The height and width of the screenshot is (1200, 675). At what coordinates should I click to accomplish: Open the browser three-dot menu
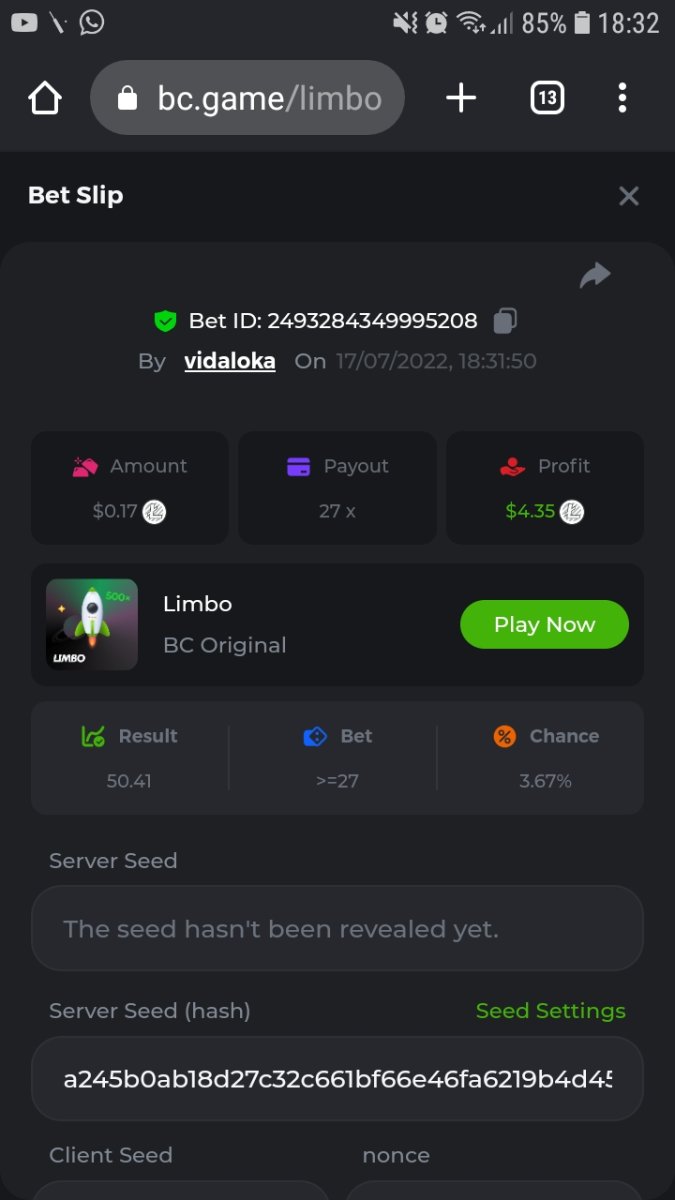coord(622,98)
